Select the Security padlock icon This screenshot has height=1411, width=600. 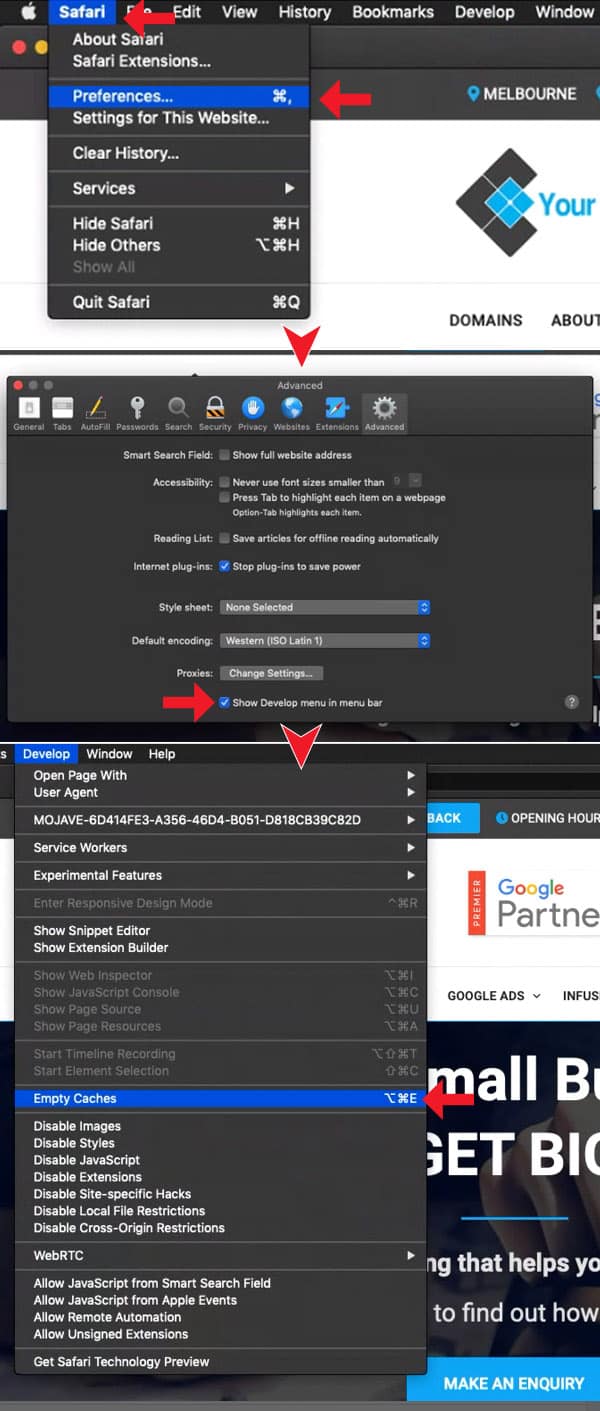[x=214, y=408]
